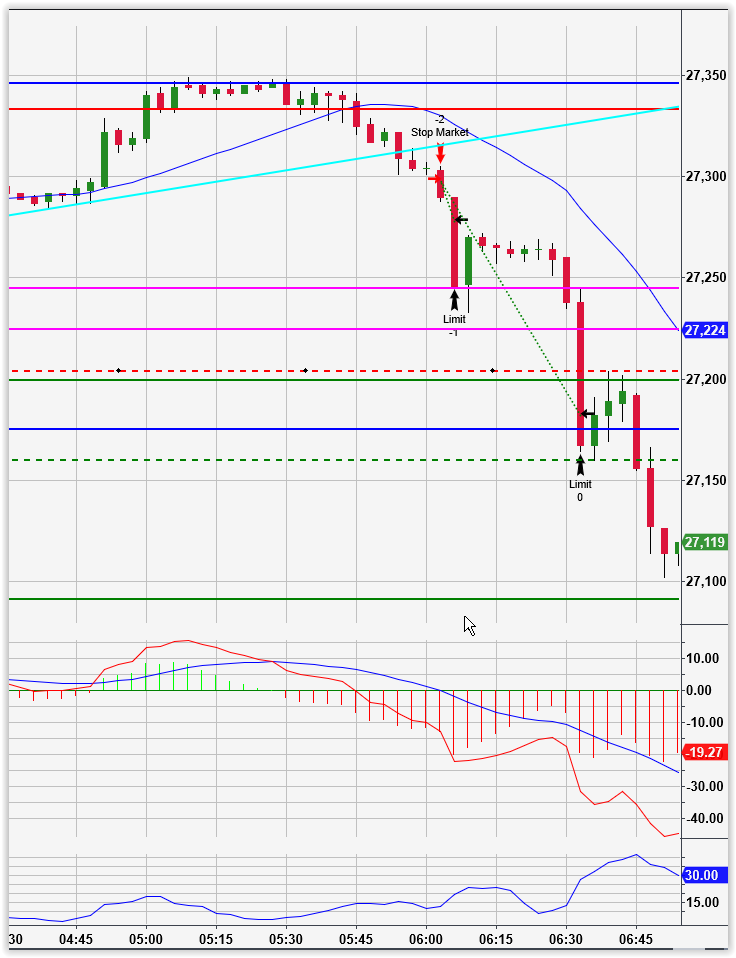Screen dimensions: 736x958
Task: Click the 15.00 lower panel axis label
Action: pyautogui.click(x=702, y=902)
